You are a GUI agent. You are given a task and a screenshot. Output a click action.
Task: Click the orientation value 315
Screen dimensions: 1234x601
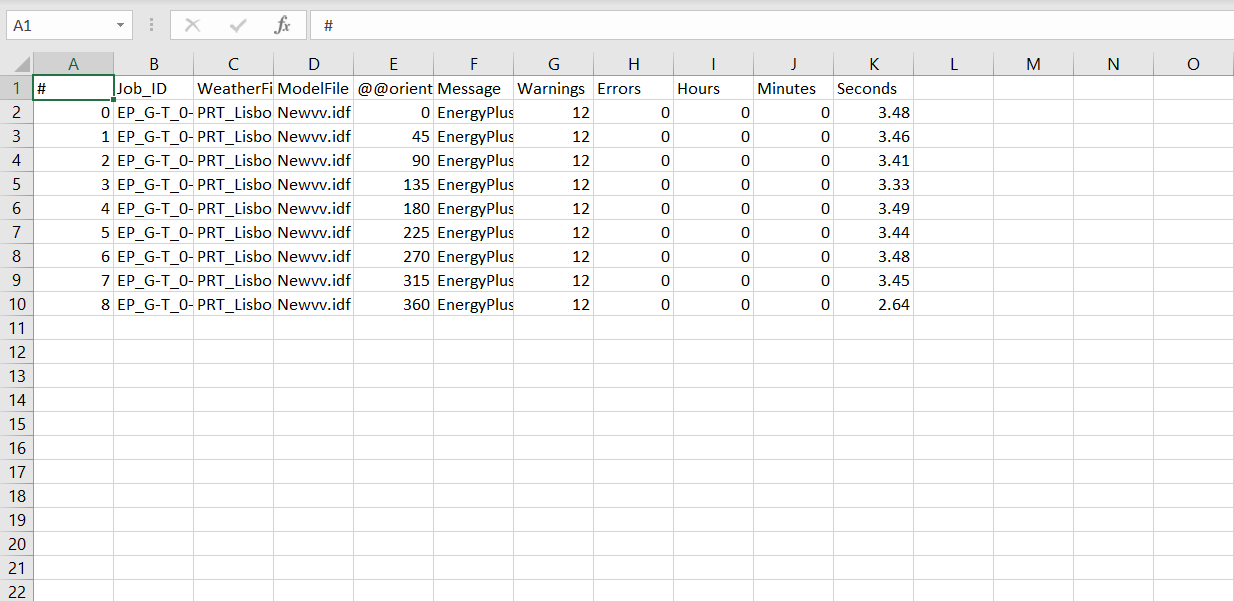(x=393, y=280)
